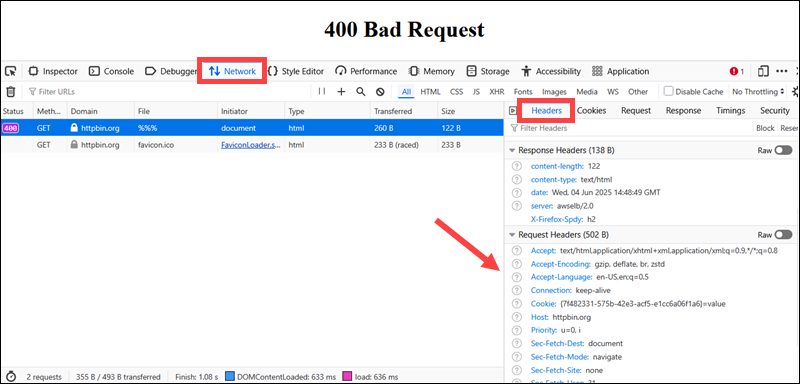
Task: Open the devtools three-dot menu
Action: [782, 71]
